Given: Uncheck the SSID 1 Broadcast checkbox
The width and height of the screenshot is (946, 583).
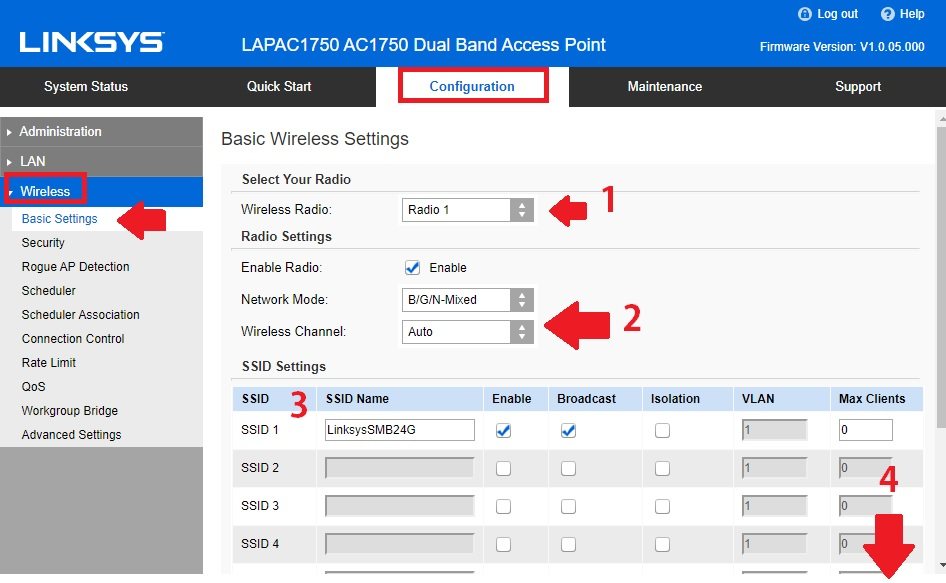Looking at the screenshot, I should 568,430.
